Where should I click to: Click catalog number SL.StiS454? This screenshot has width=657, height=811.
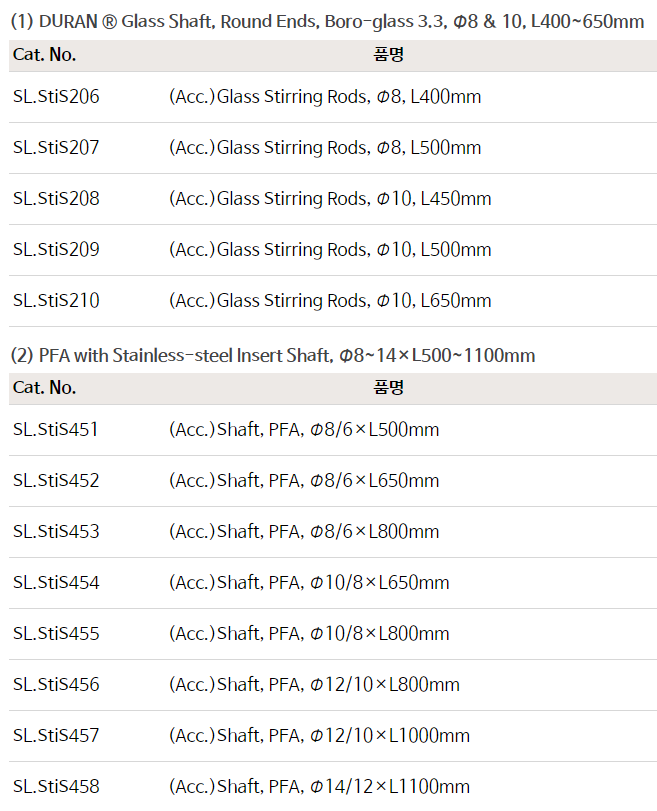(x=56, y=583)
